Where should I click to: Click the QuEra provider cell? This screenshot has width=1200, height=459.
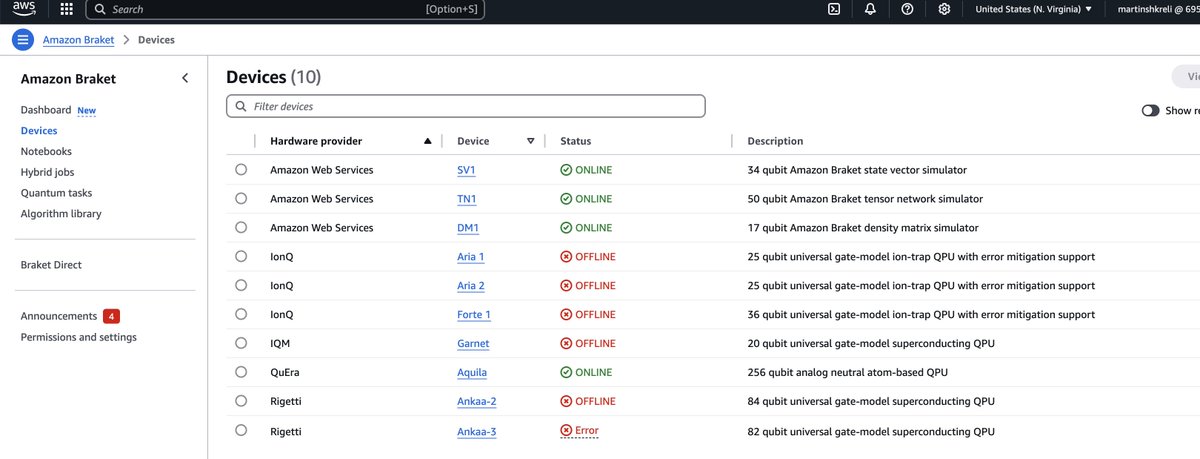point(285,372)
